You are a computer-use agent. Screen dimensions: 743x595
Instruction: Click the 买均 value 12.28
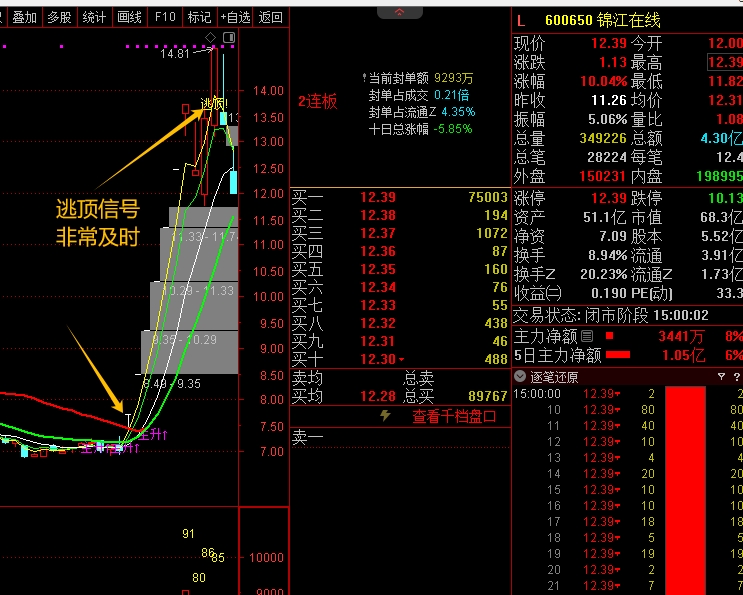click(x=378, y=396)
